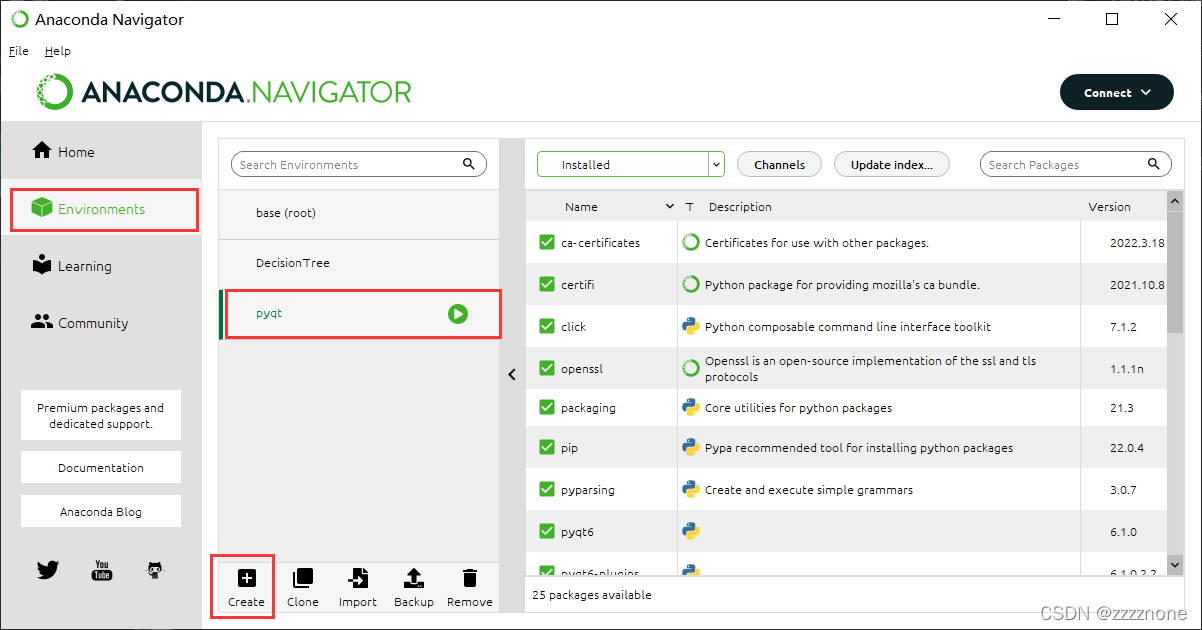
Task: Select the Environments sidebar tab
Action: point(103,209)
